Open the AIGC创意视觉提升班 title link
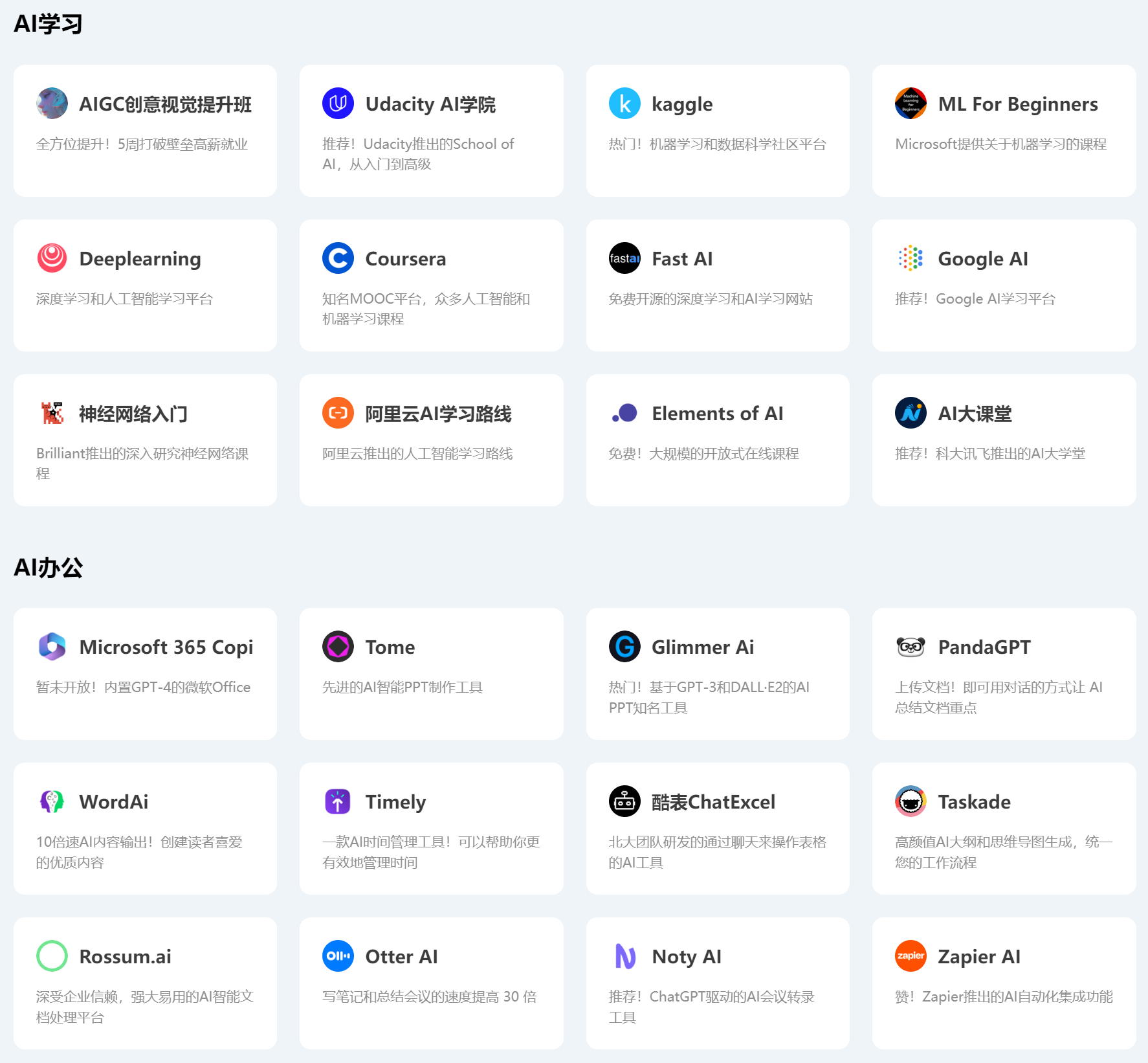 (x=166, y=104)
